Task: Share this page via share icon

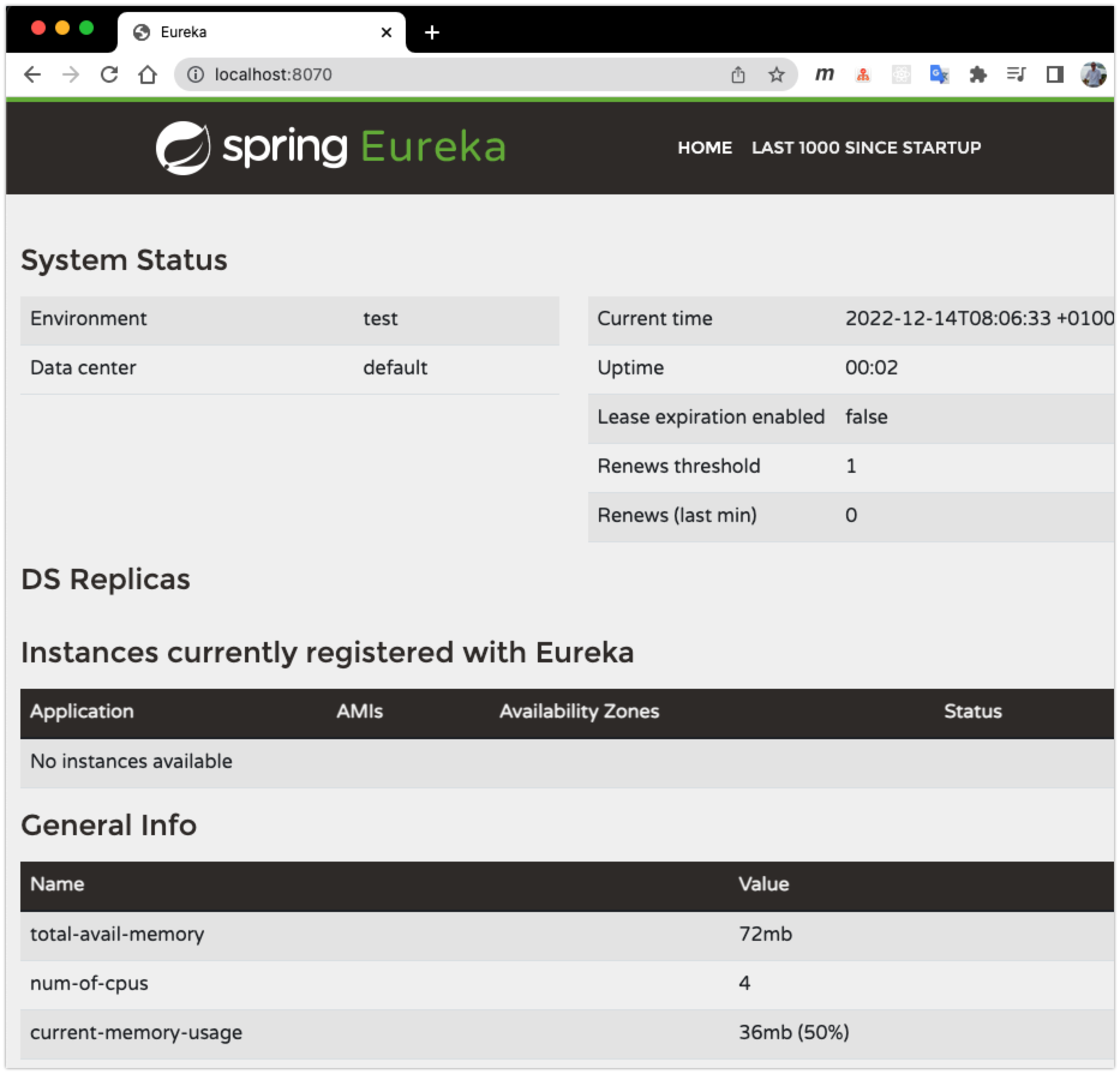Action: click(738, 74)
